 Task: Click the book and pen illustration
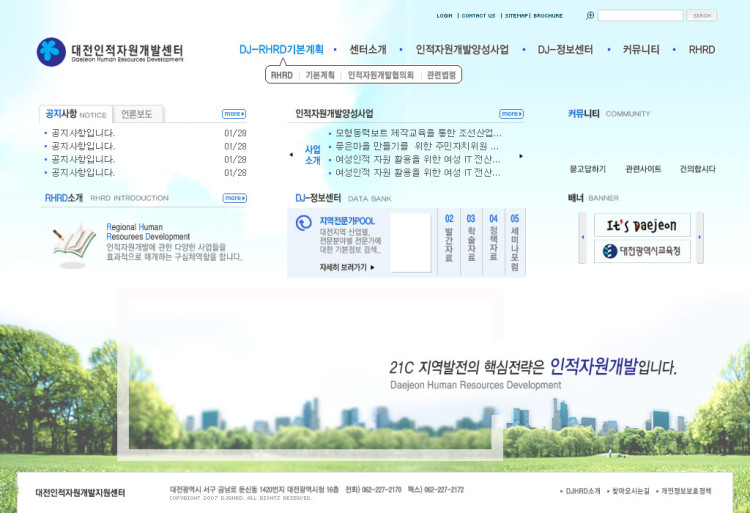coord(74,244)
